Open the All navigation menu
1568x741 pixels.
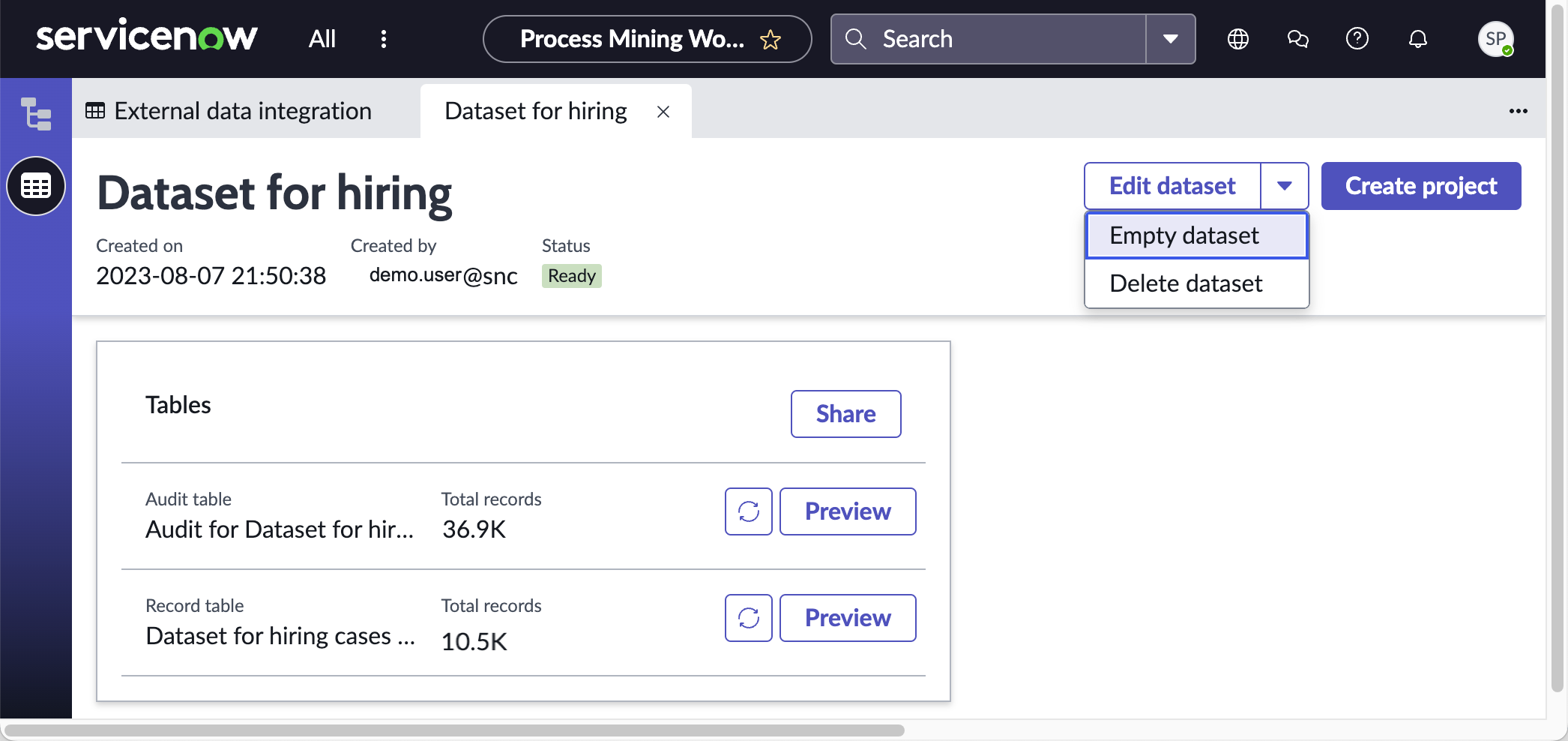pyautogui.click(x=322, y=39)
